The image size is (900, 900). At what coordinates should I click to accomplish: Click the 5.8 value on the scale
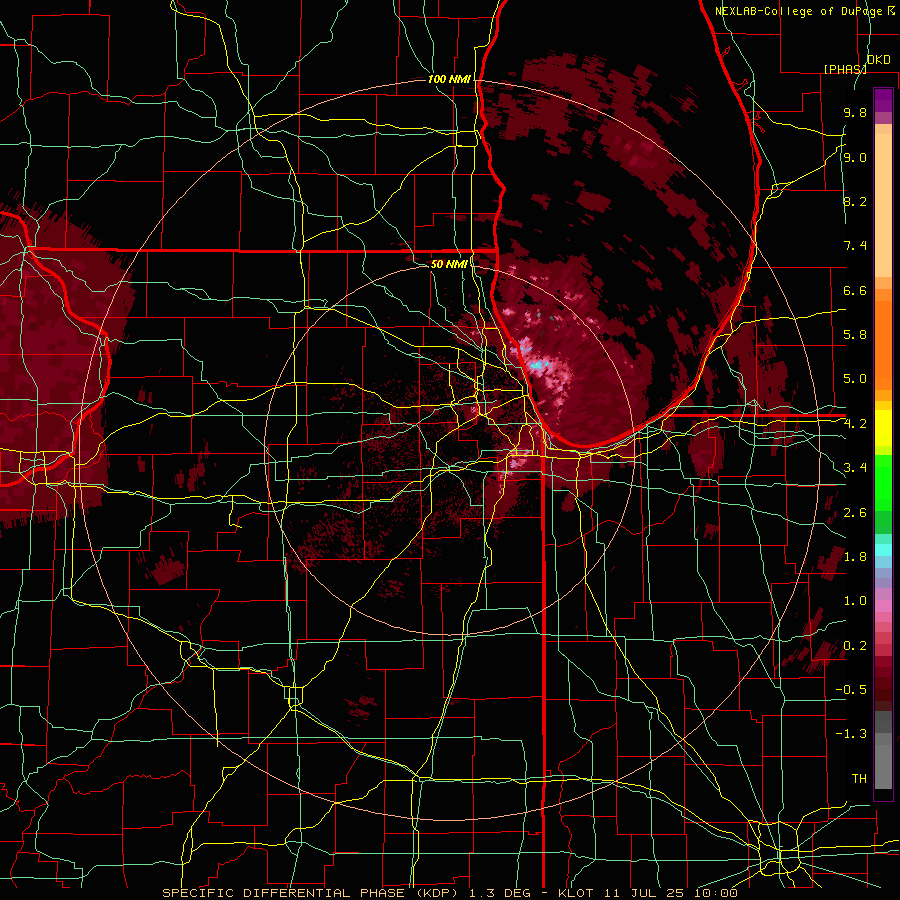click(x=855, y=335)
